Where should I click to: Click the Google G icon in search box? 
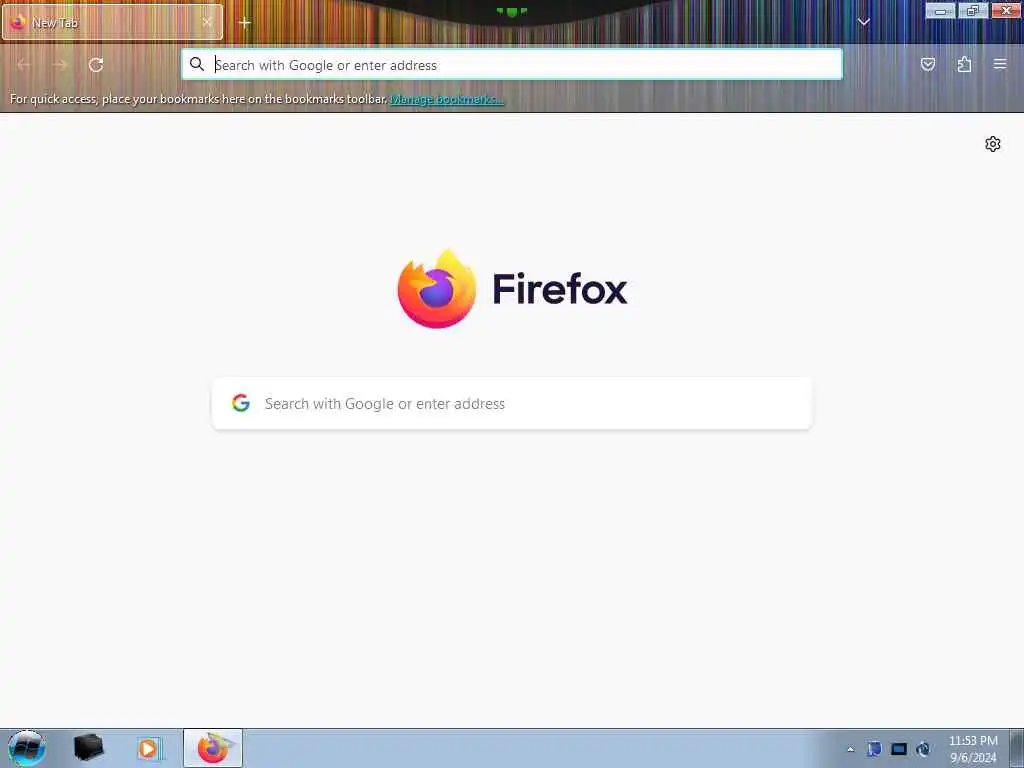coord(241,403)
